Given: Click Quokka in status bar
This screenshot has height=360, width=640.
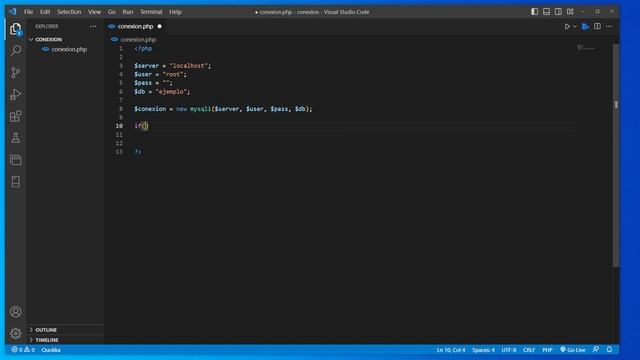Looking at the screenshot, I should [51, 350].
